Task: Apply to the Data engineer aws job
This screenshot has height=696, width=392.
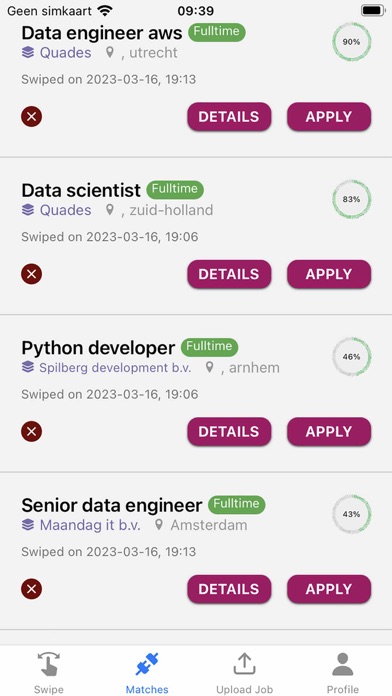Action: (329, 117)
